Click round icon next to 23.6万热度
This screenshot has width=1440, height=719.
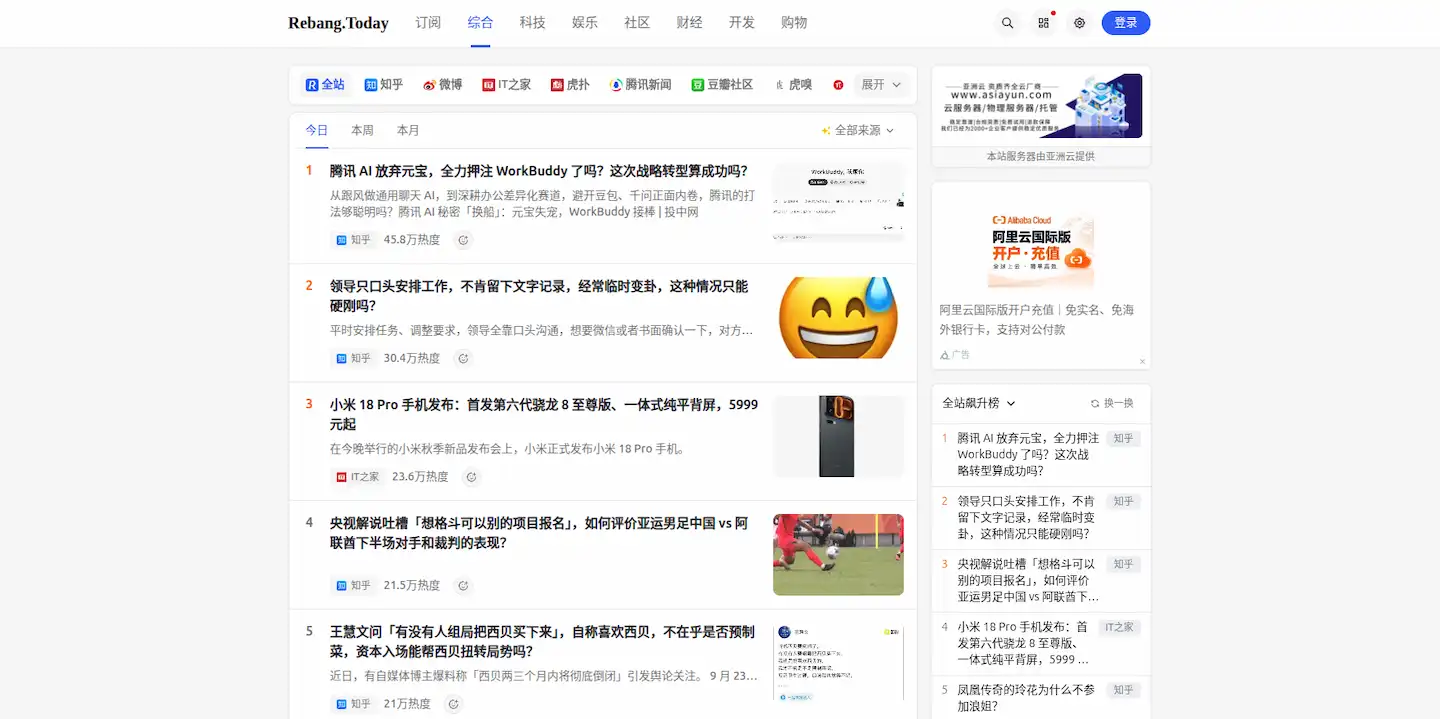(x=471, y=477)
